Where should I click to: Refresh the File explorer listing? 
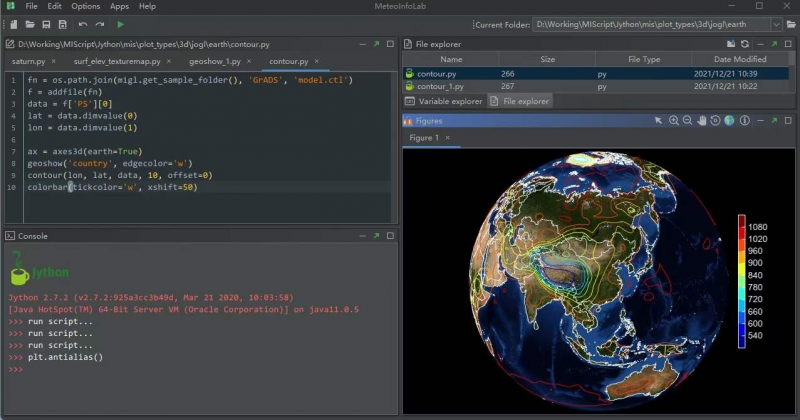pos(744,44)
